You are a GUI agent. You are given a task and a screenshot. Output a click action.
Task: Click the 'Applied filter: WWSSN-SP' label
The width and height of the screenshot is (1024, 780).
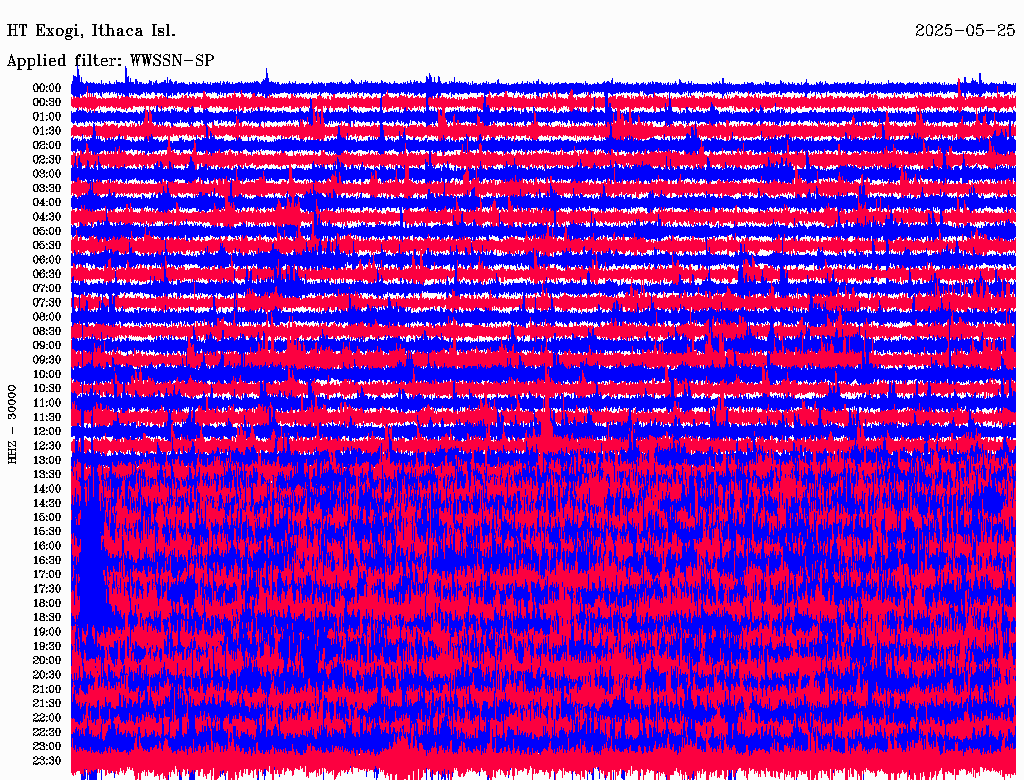click(x=110, y=61)
